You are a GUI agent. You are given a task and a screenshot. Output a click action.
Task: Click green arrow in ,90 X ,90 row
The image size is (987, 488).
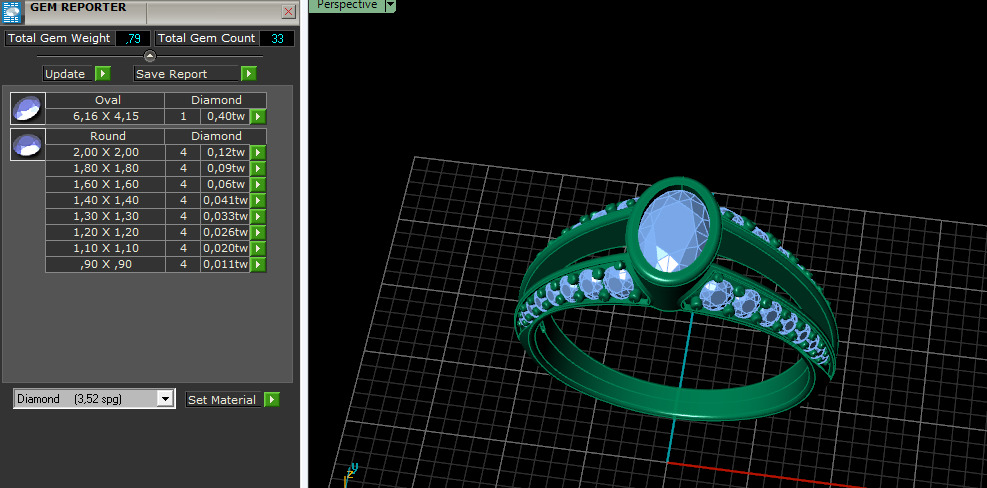(258, 264)
